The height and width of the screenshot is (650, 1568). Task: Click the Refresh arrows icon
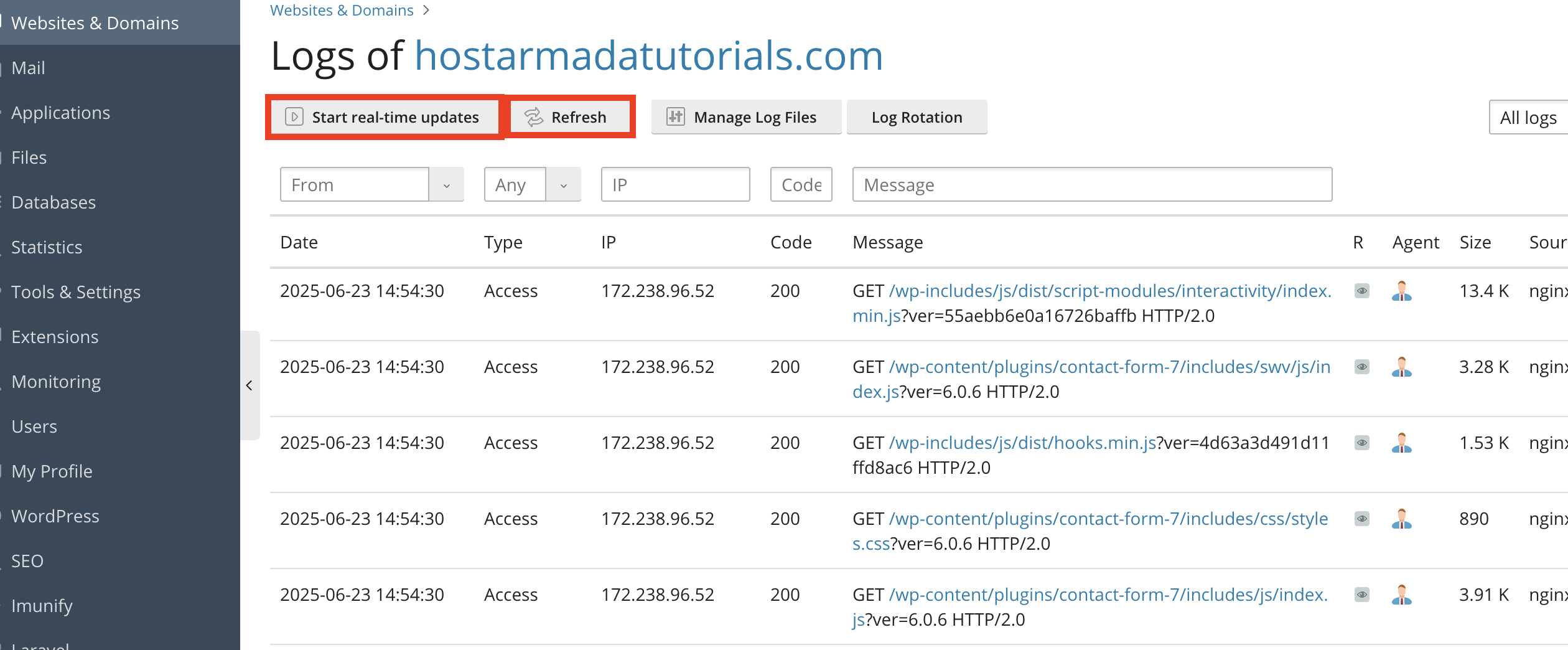[x=534, y=116]
